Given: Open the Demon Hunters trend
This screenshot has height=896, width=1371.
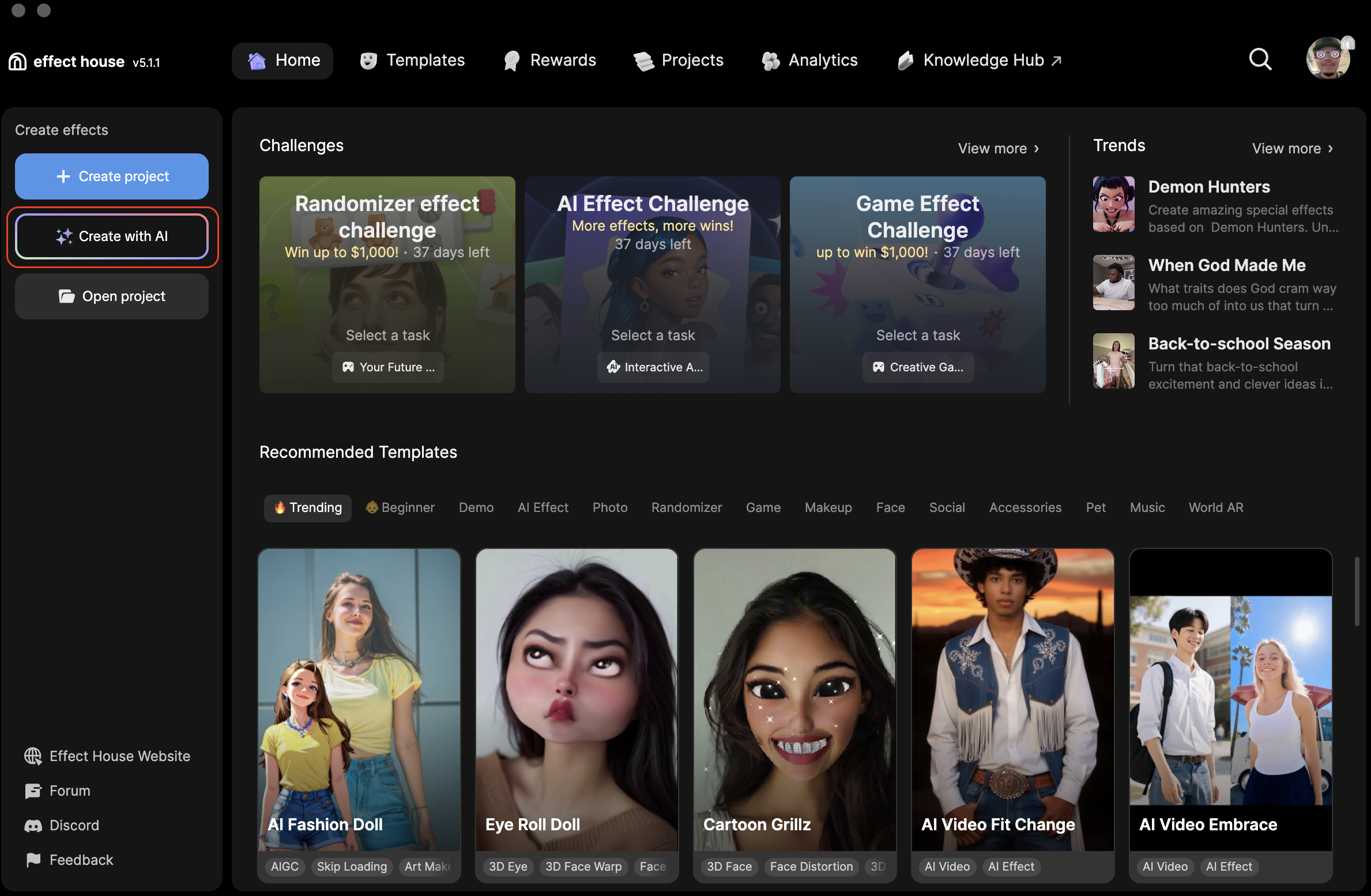Looking at the screenshot, I should click(1216, 205).
